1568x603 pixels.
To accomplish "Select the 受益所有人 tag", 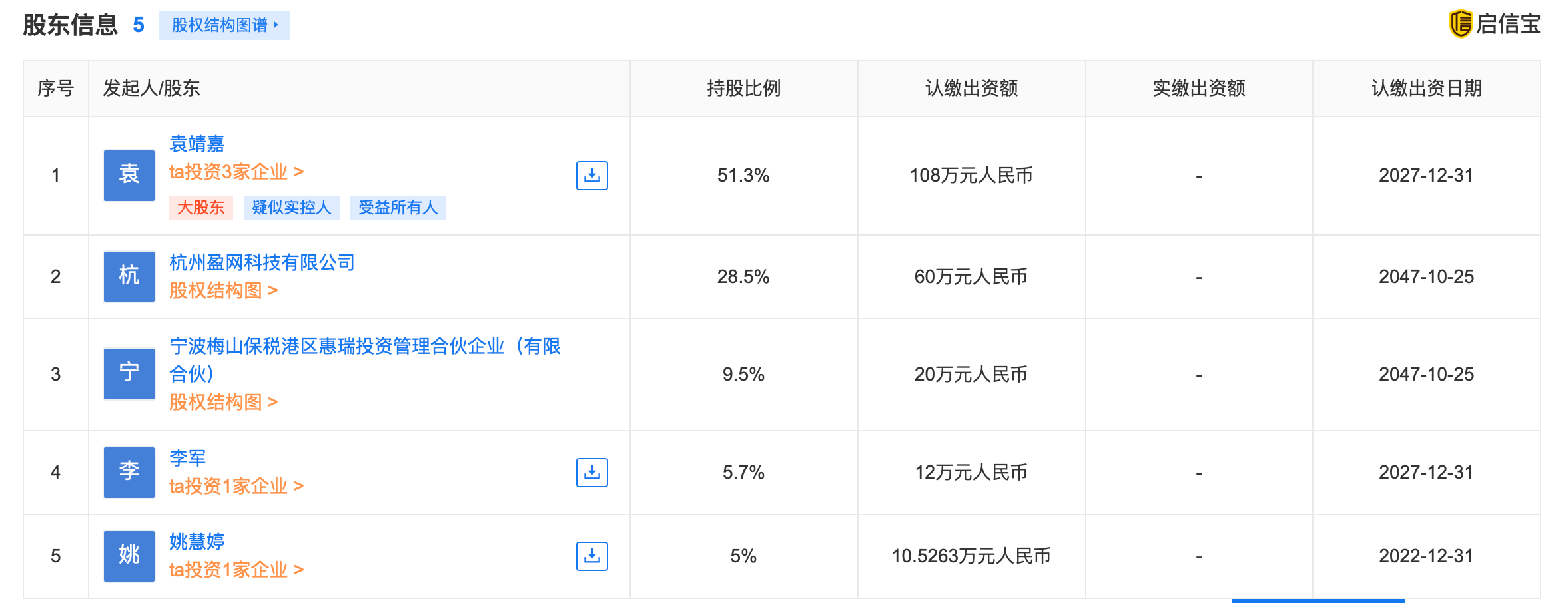I will pyautogui.click(x=398, y=208).
